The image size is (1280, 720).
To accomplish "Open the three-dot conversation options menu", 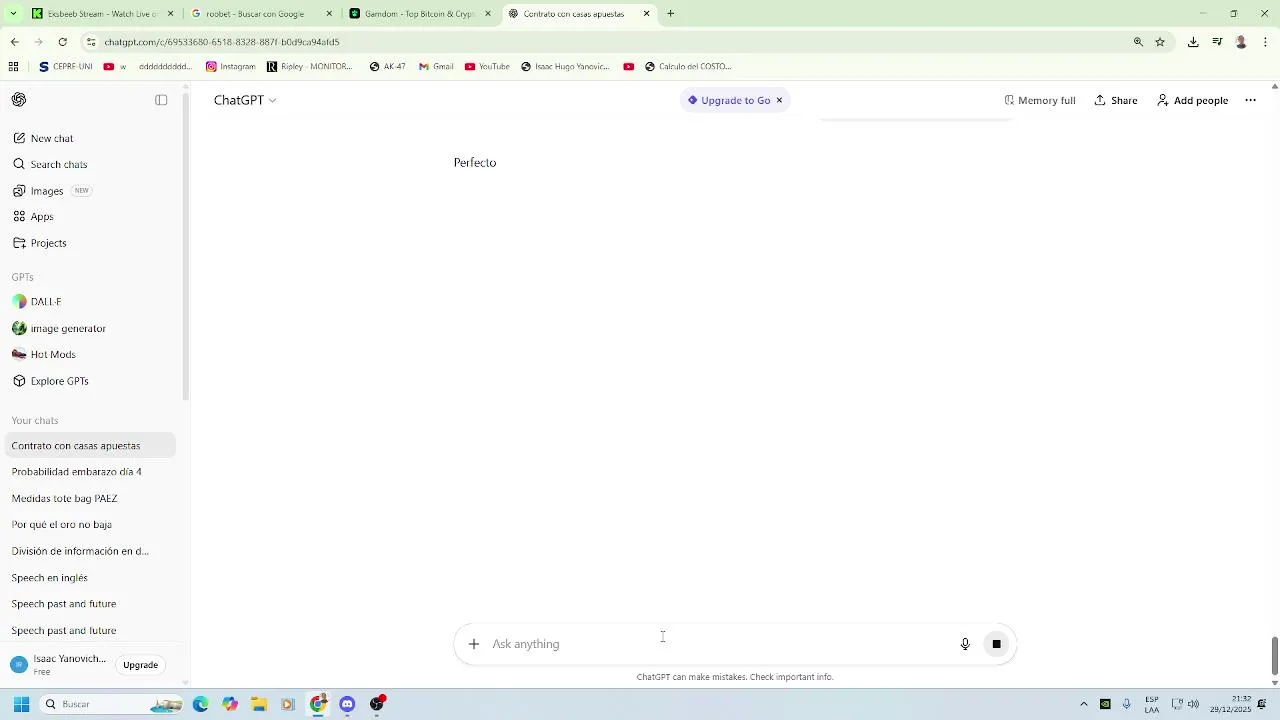I will 1250,100.
